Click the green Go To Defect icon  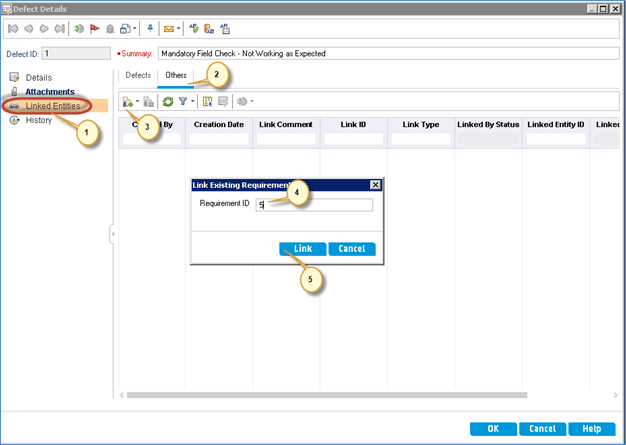(x=79, y=30)
